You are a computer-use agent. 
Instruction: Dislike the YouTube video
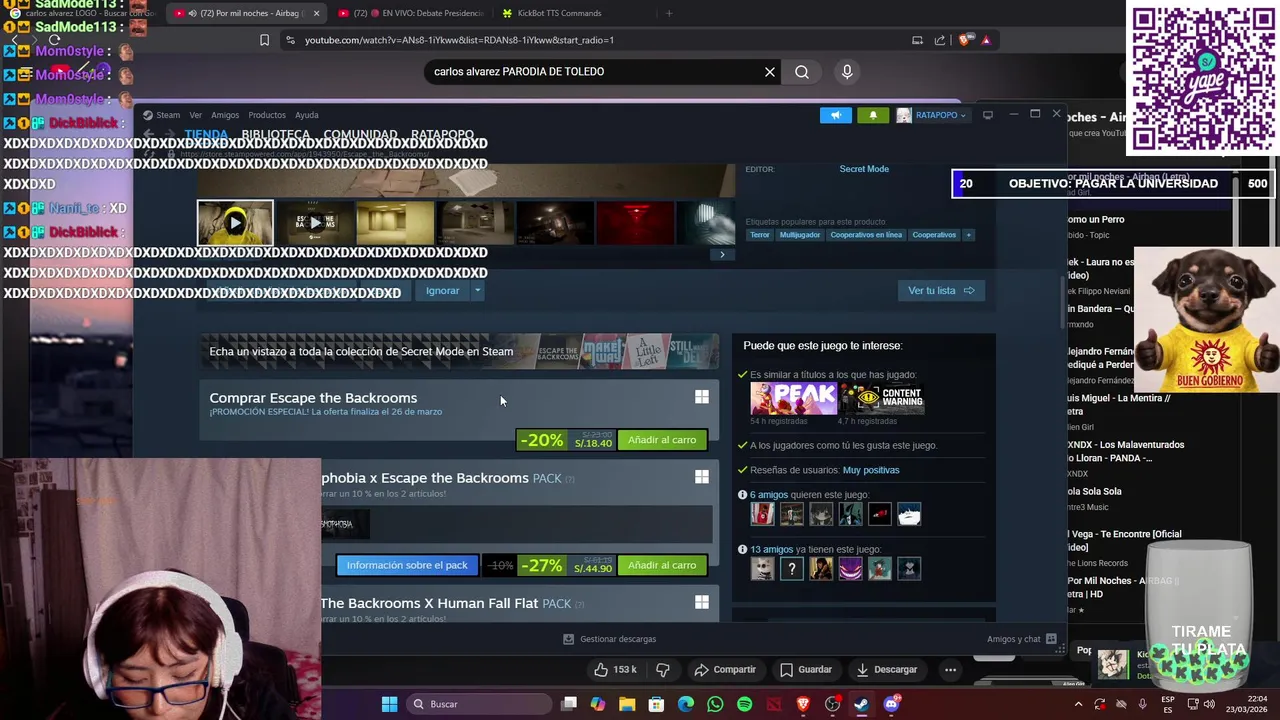(x=662, y=670)
